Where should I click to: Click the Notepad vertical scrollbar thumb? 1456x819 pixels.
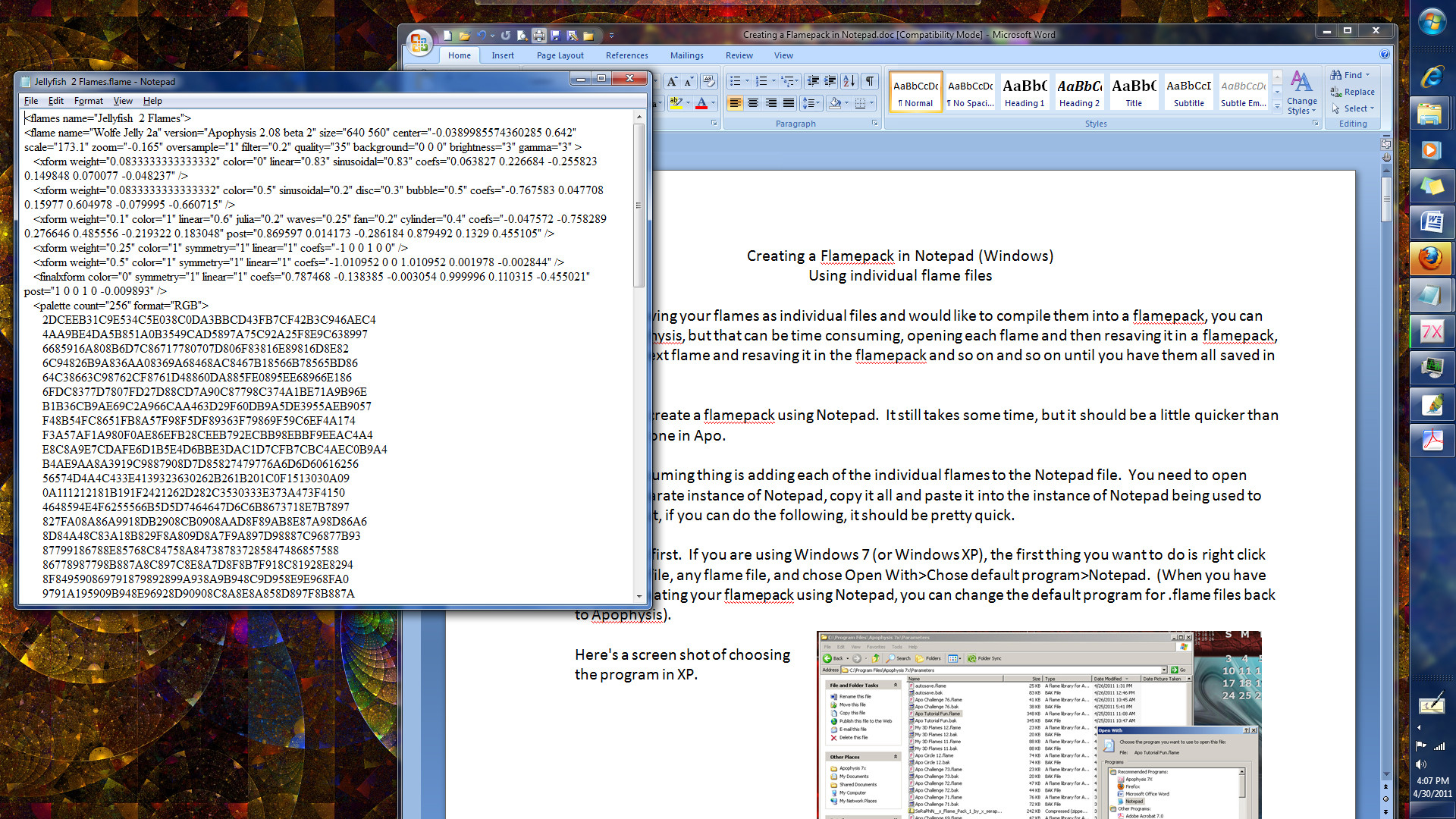click(639, 205)
